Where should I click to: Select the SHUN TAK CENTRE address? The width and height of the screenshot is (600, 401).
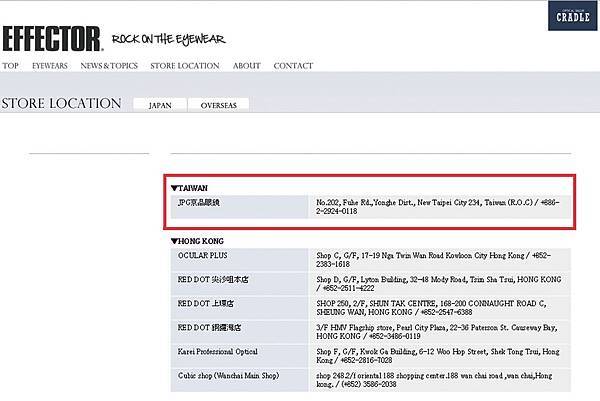click(x=431, y=308)
